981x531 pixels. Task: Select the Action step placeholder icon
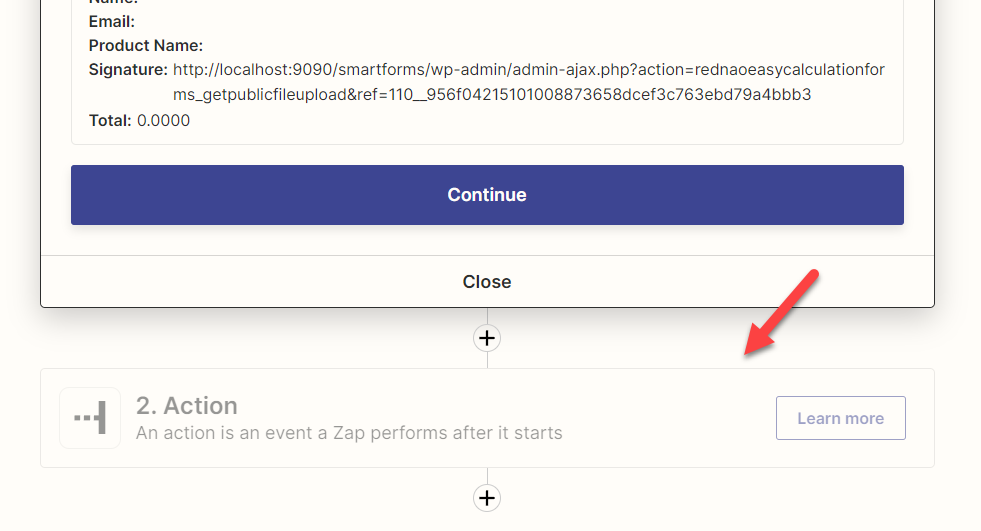pos(90,418)
